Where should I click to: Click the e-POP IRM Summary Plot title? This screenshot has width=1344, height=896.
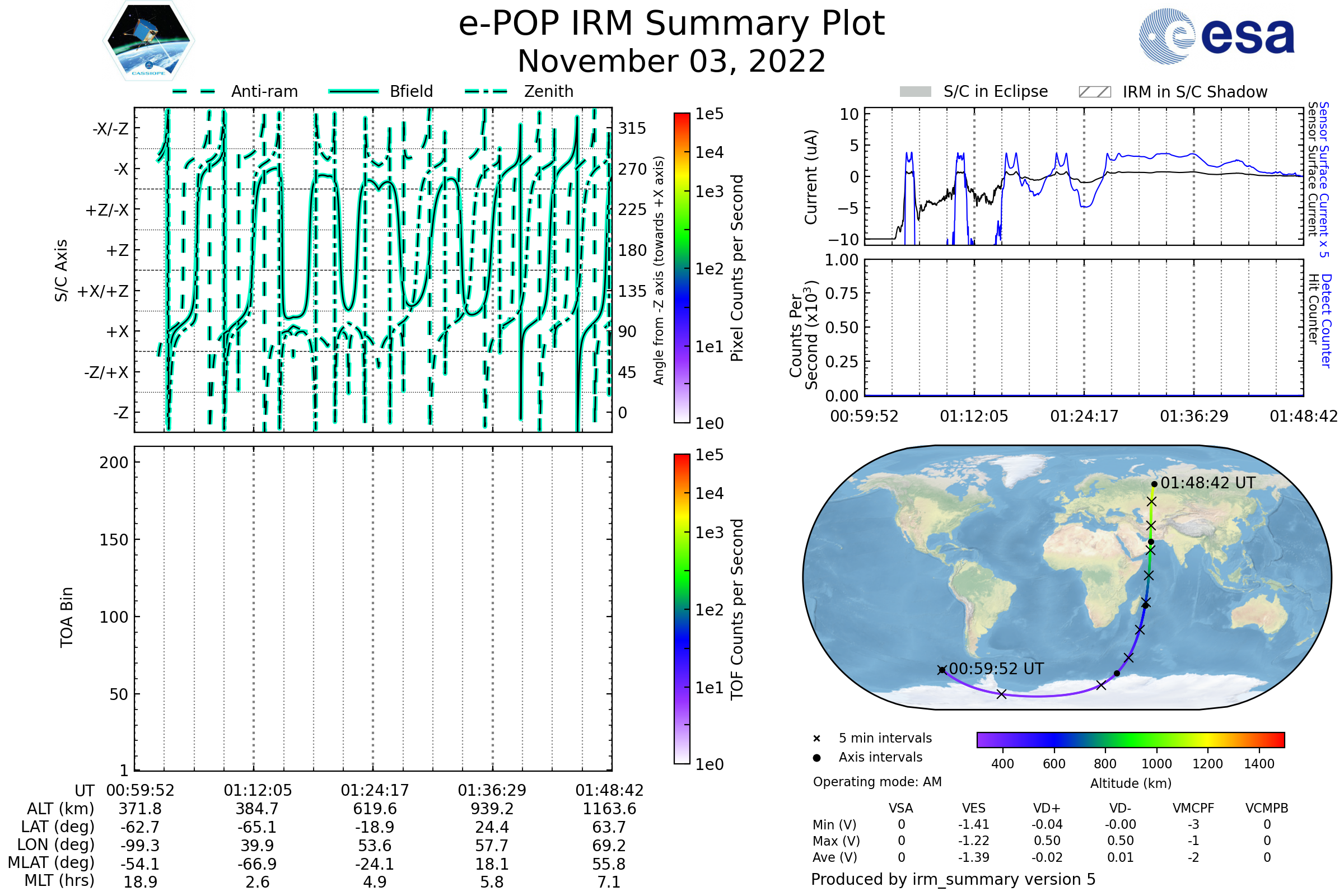671,24
